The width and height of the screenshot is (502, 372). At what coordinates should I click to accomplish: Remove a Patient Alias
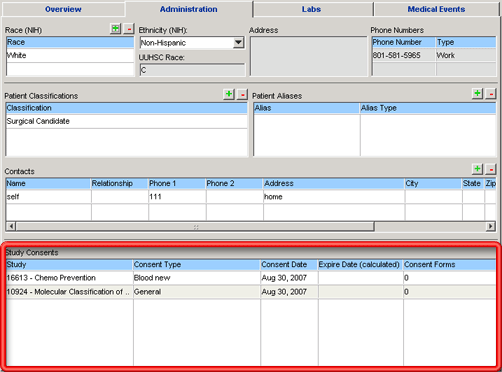click(x=491, y=94)
